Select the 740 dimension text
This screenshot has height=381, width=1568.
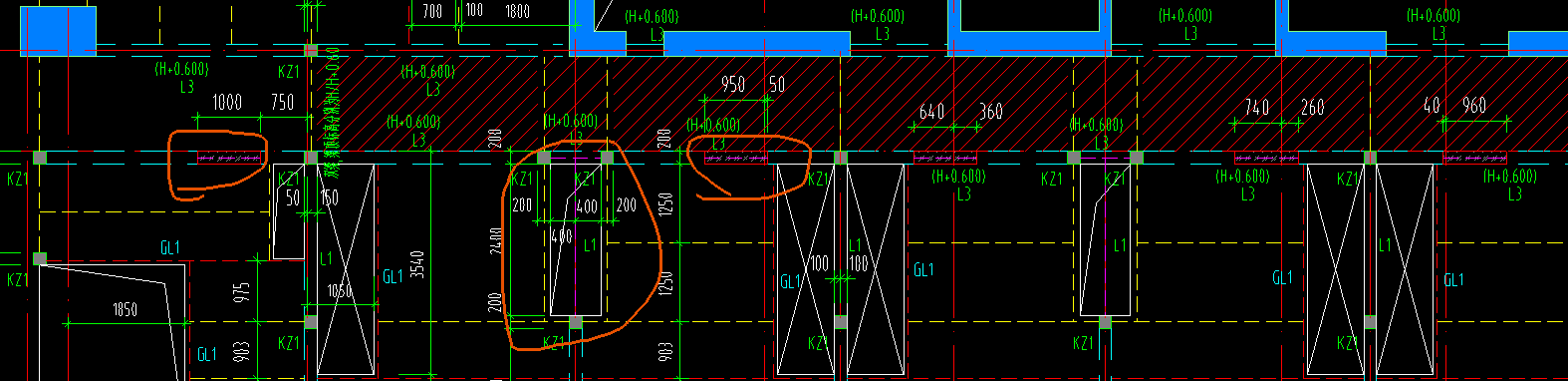[x=1257, y=107]
